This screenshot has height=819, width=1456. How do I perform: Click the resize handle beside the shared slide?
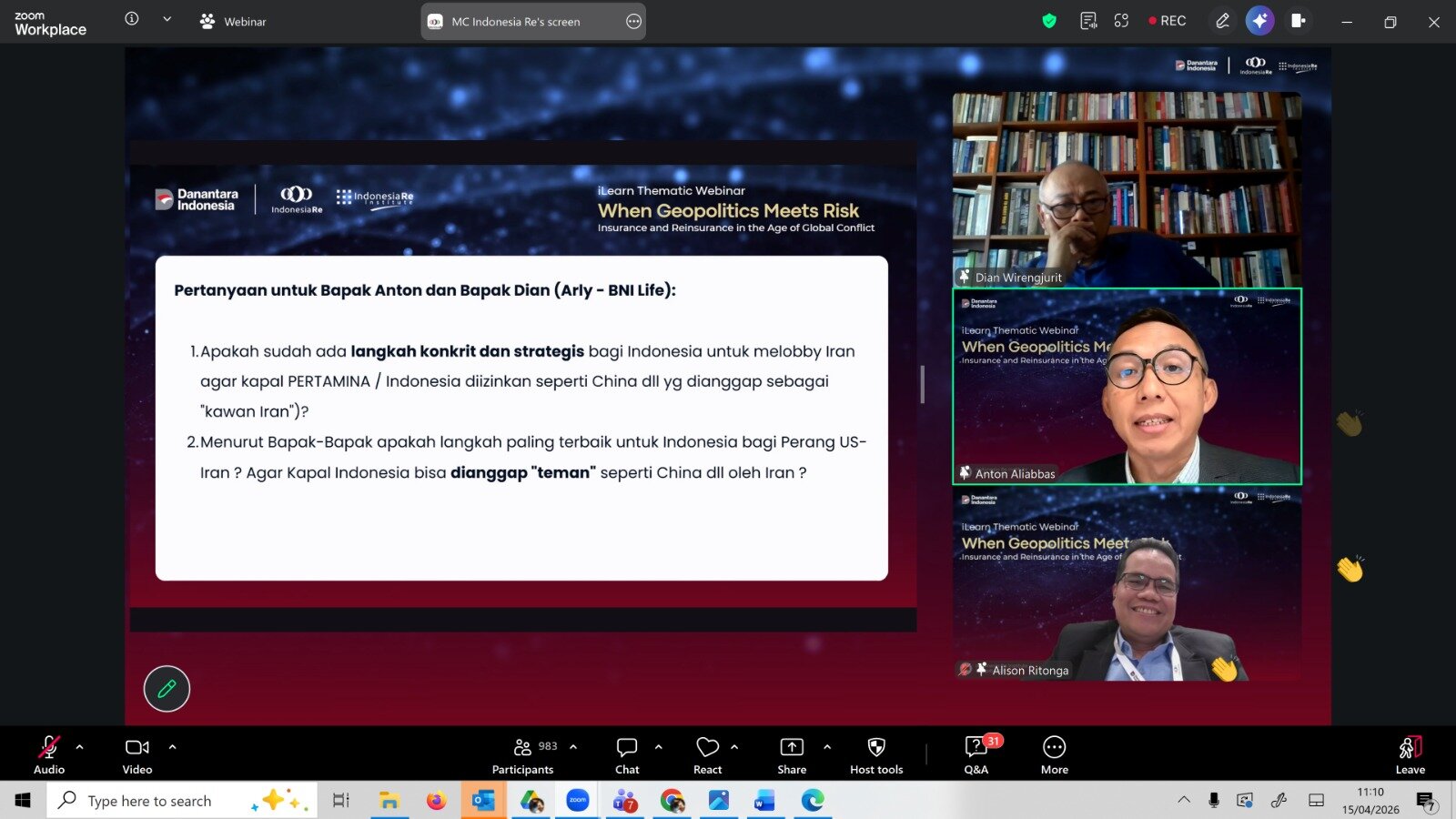[922, 384]
